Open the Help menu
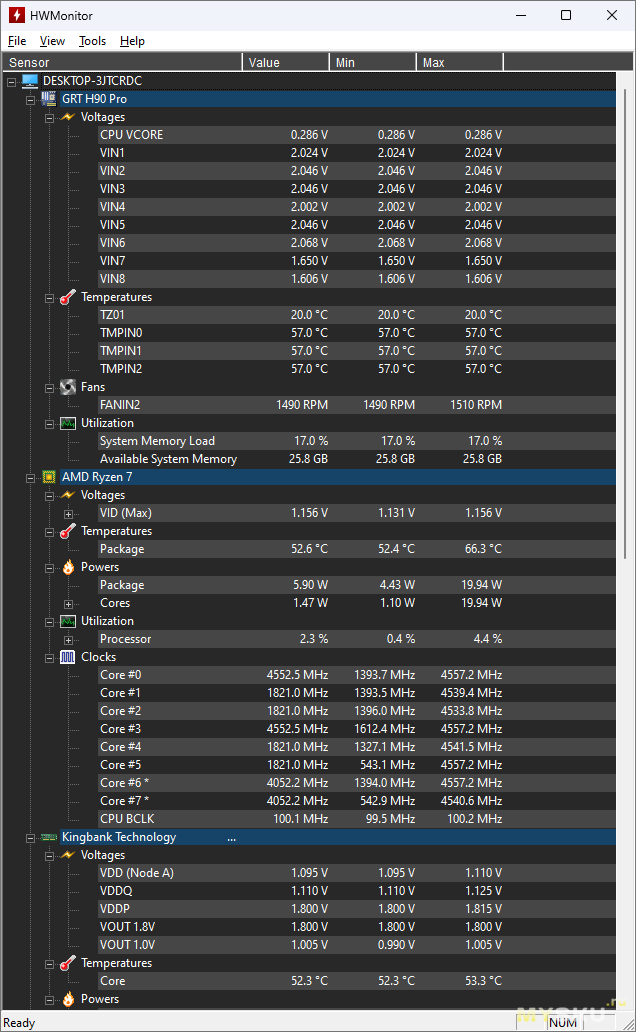This screenshot has height=1032, width=636. click(x=132, y=41)
